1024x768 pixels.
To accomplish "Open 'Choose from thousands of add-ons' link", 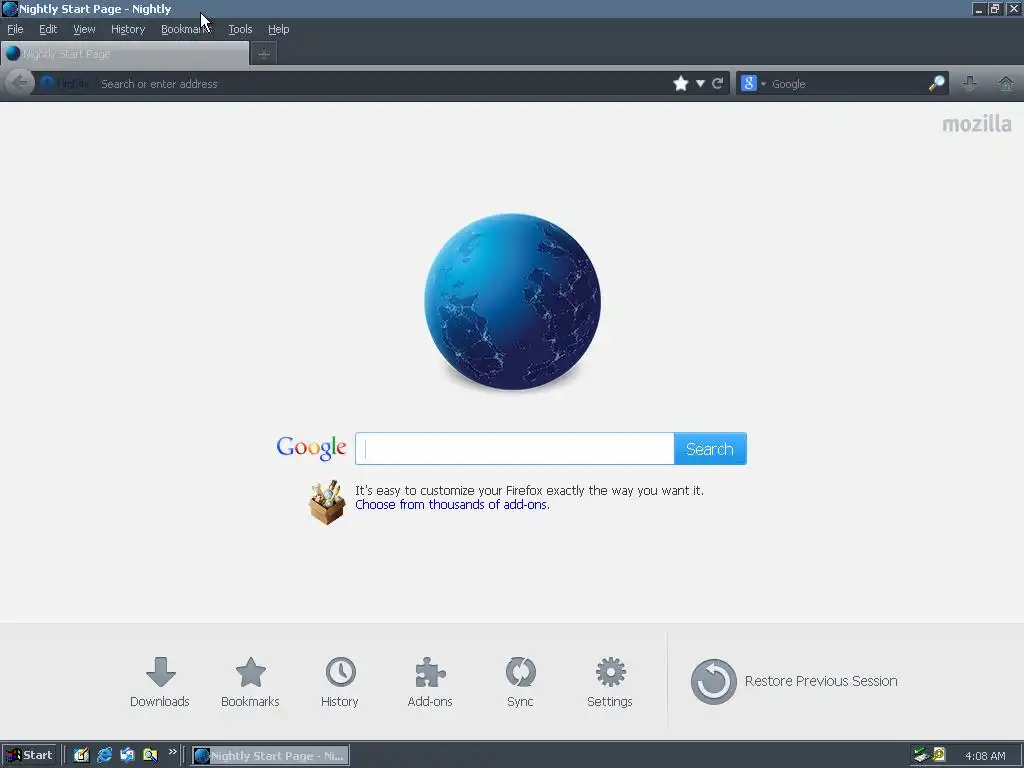I will 452,504.
